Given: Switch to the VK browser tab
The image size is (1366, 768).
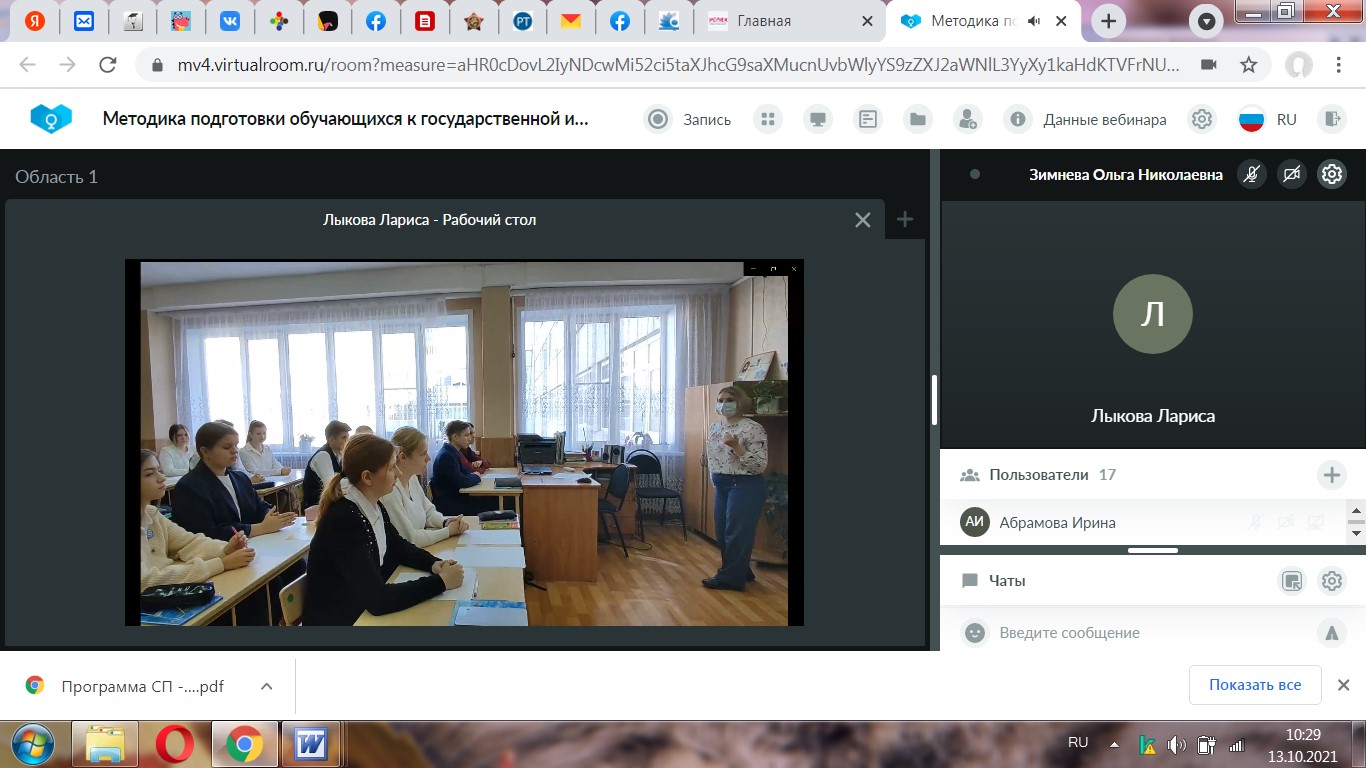Looking at the screenshot, I should tap(230, 21).
